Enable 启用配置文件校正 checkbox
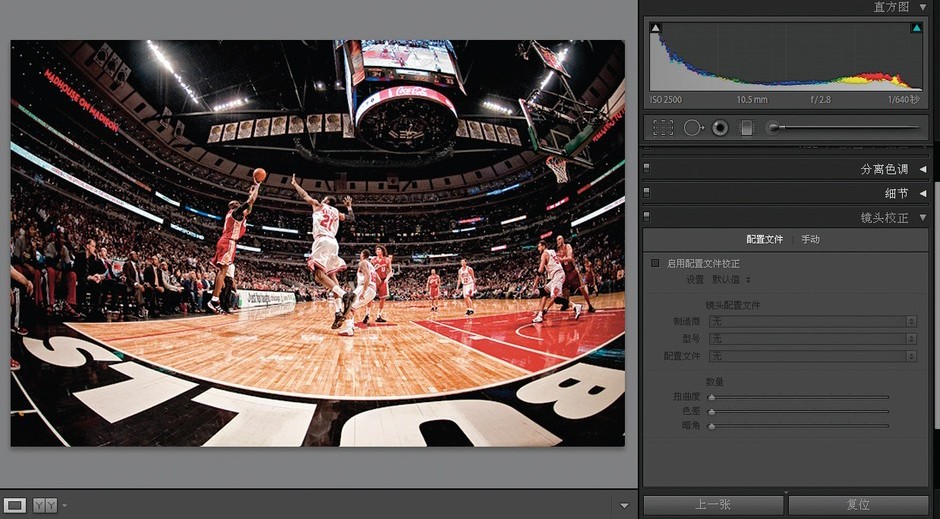940x519 pixels. pos(655,263)
